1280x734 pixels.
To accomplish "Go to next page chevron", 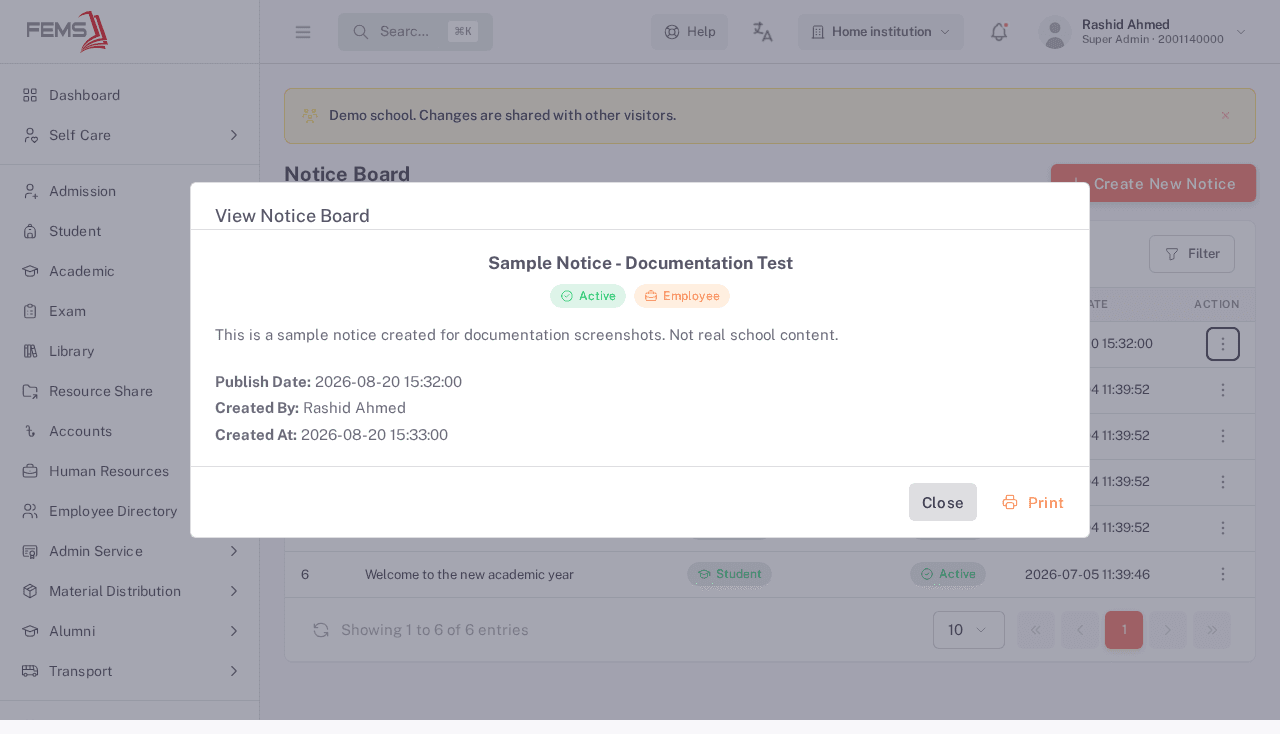I will (1168, 630).
